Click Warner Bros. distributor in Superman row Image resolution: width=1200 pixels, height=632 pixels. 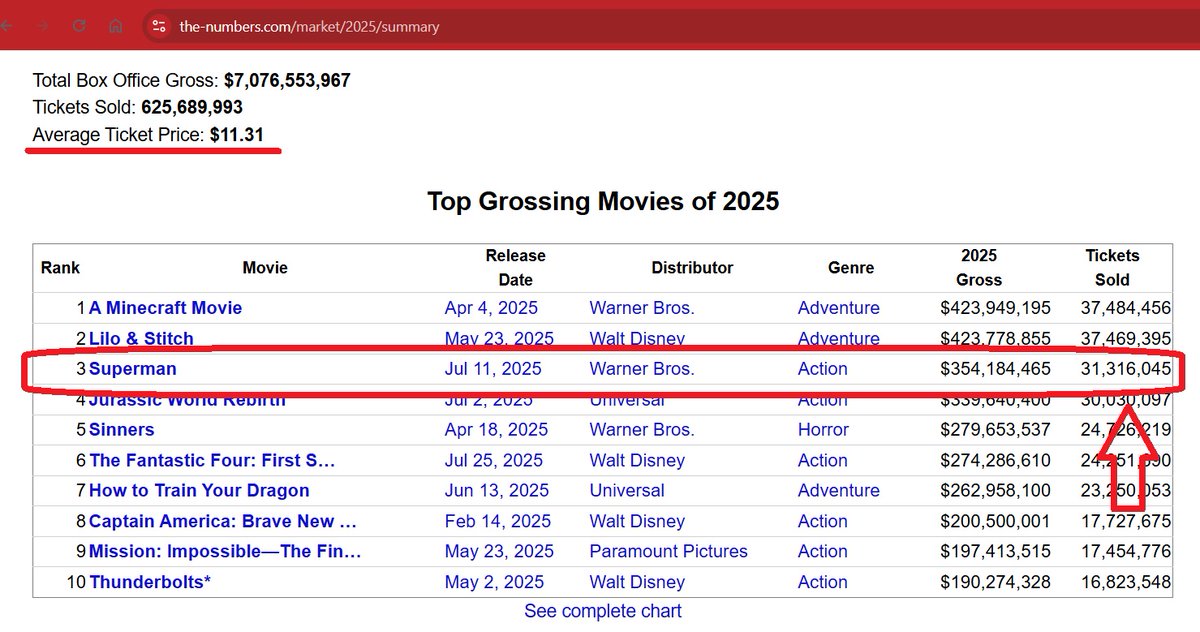[x=642, y=369]
